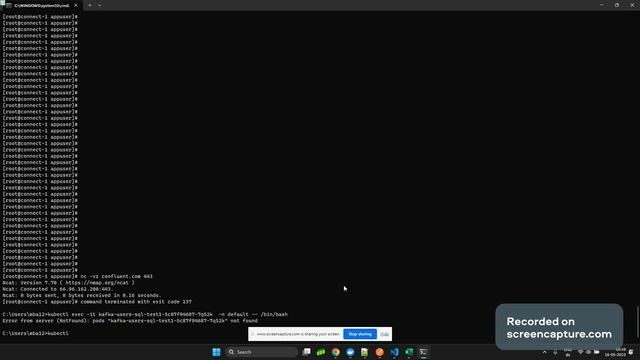Click 'command terminated with exit code 137' text
Screen dimensions: 640x360
point(136,302)
